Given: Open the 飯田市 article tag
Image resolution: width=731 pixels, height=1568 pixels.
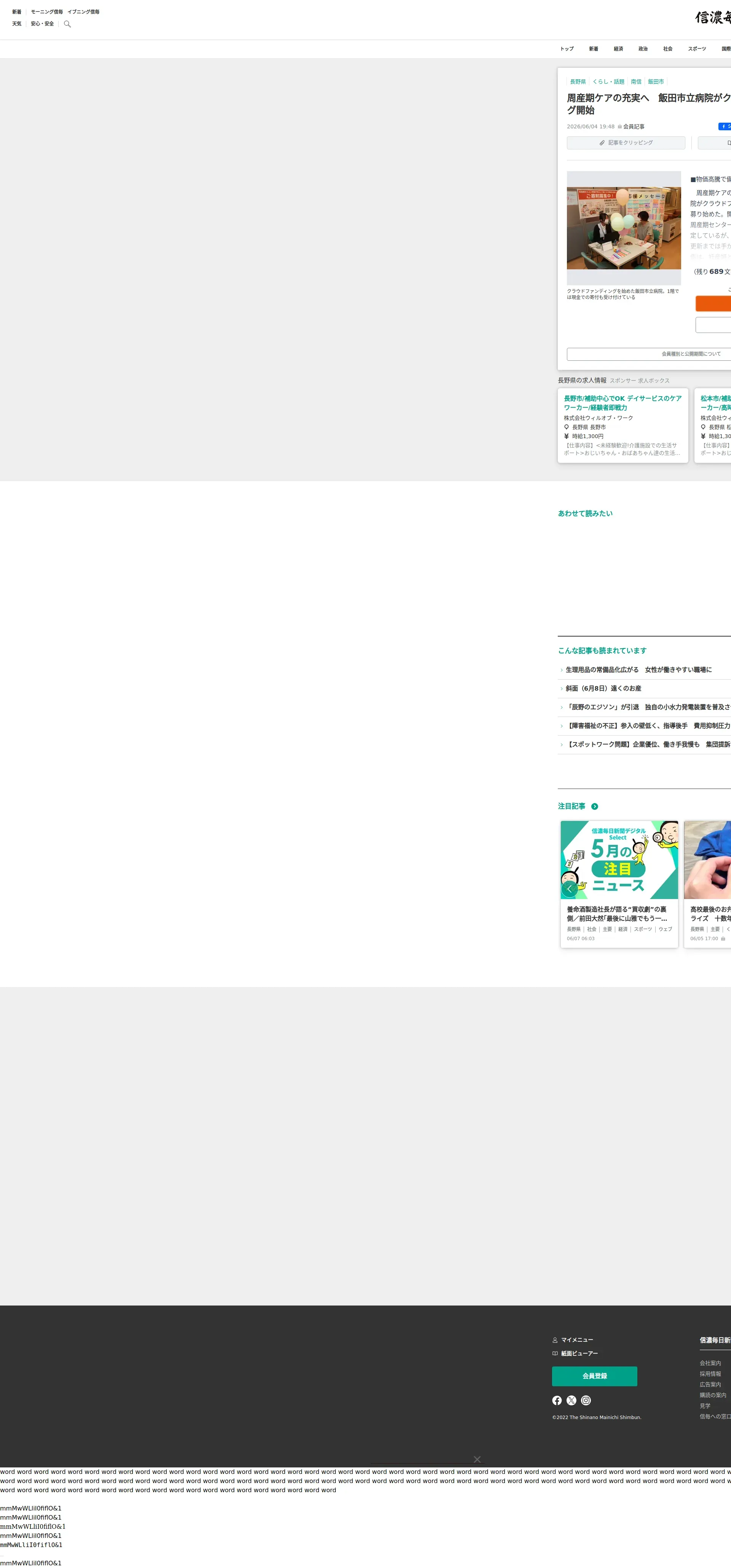Looking at the screenshot, I should pyautogui.click(x=656, y=82).
